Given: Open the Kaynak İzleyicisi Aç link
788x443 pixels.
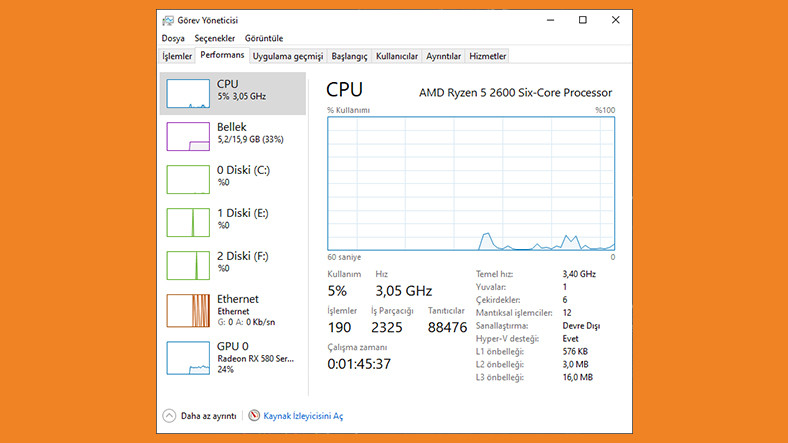Looking at the screenshot, I should (304, 415).
